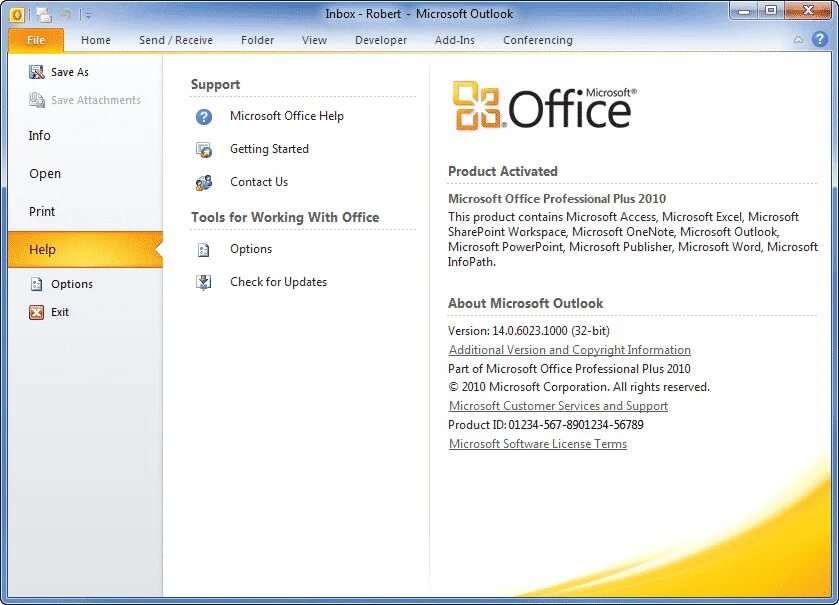Screen dimensions: 839x605
Task: Click Options text in left sidebar
Action: (x=72, y=284)
